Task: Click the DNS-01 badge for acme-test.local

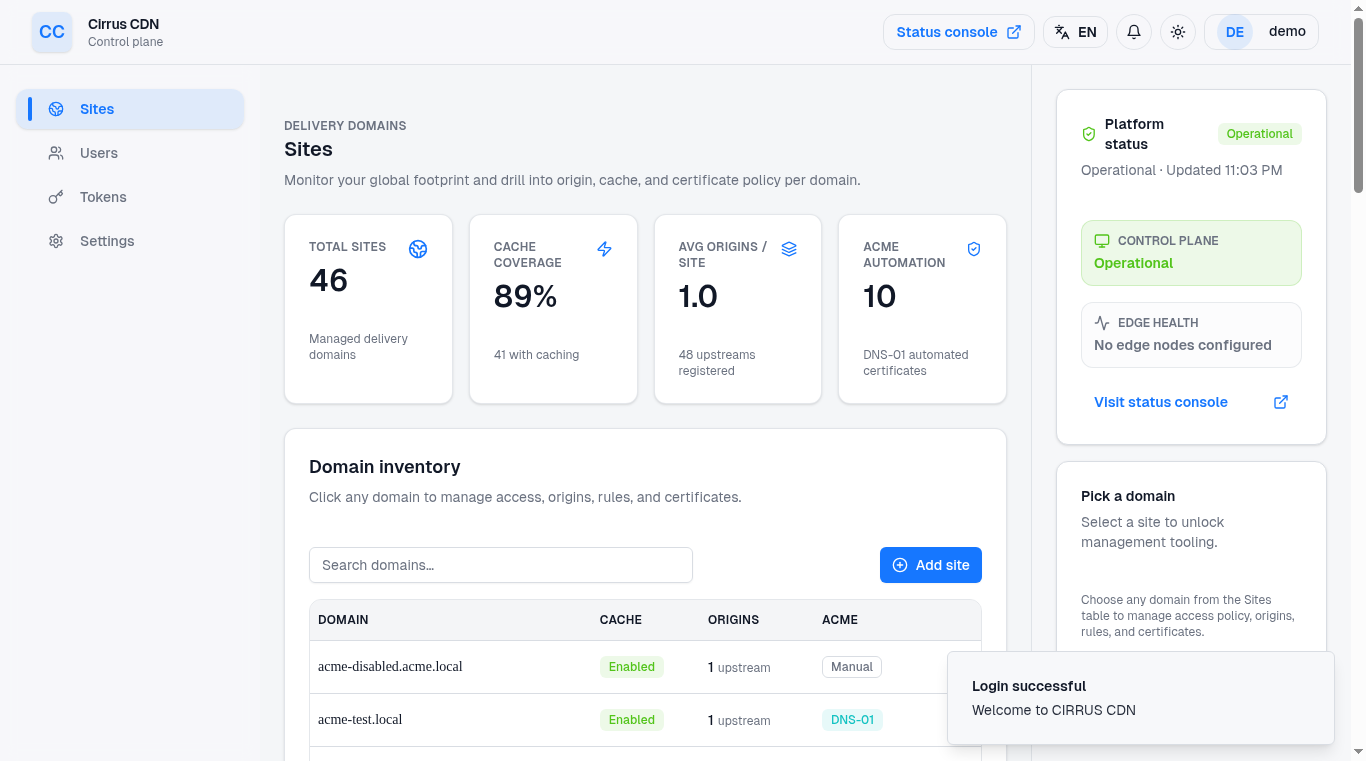Action: click(x=852, y=720)
